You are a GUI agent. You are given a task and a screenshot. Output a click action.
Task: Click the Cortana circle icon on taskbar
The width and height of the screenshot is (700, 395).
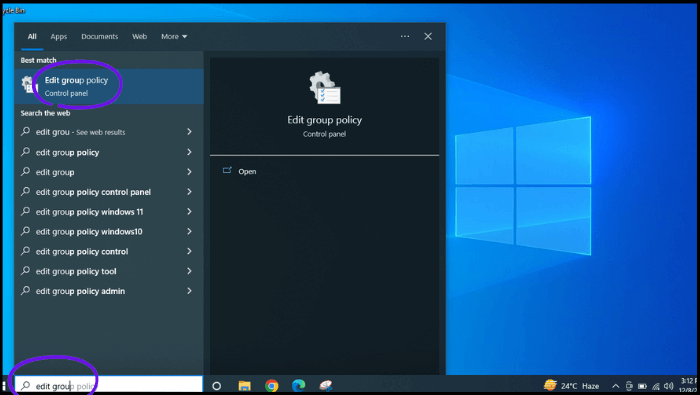[217, 386]
